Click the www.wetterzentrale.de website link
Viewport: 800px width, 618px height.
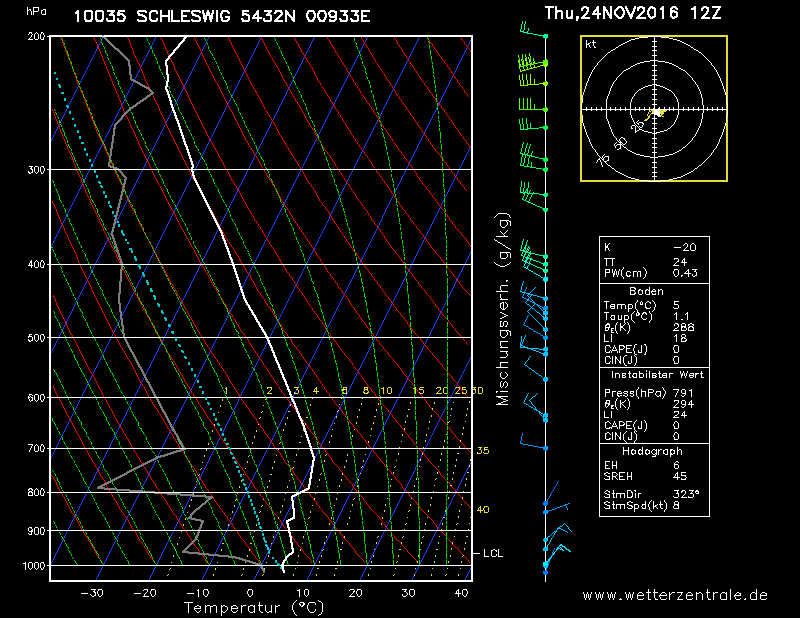tap(675, 595)
